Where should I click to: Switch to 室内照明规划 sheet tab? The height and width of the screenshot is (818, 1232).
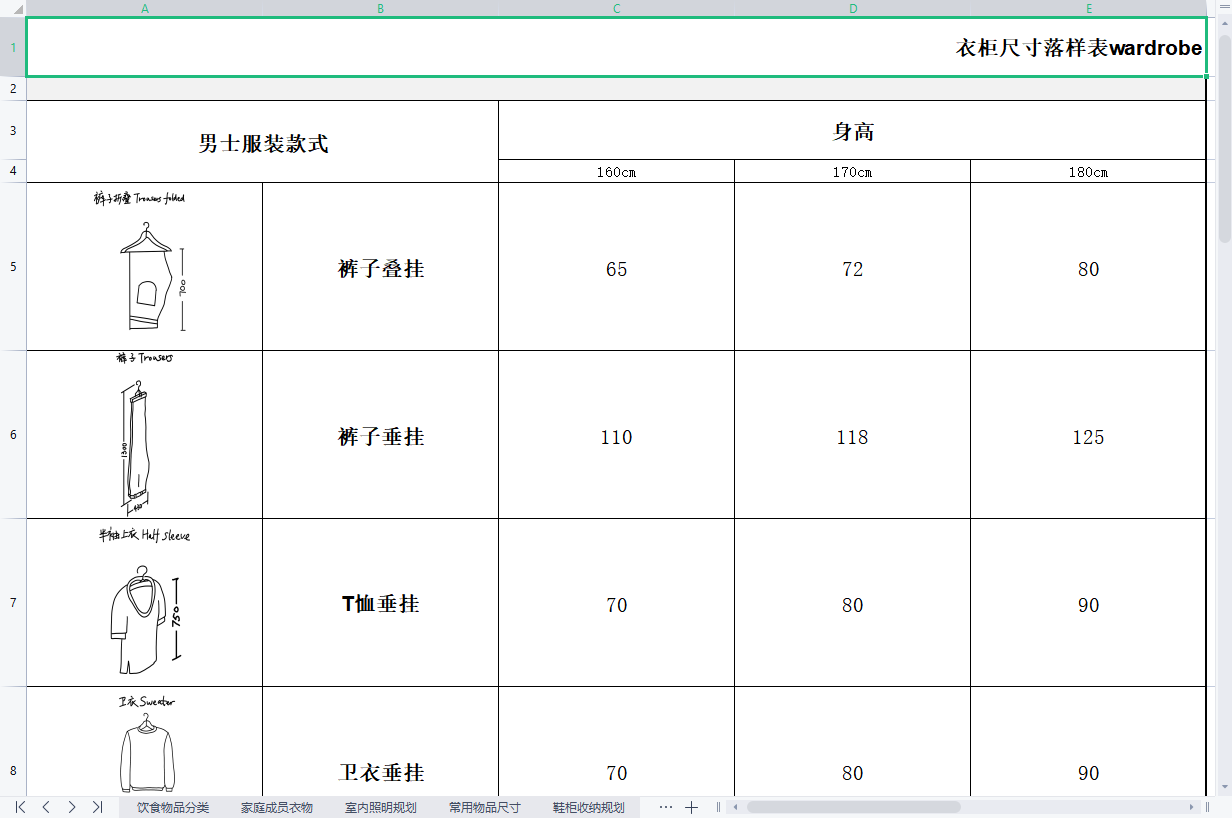pyautogui.click(x=381, y=807)
